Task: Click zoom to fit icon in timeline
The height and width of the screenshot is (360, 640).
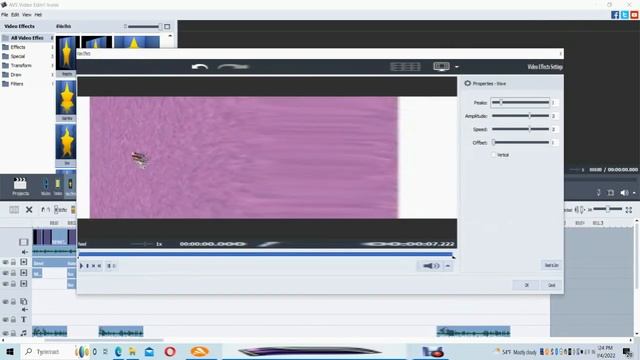Action: 629,210
